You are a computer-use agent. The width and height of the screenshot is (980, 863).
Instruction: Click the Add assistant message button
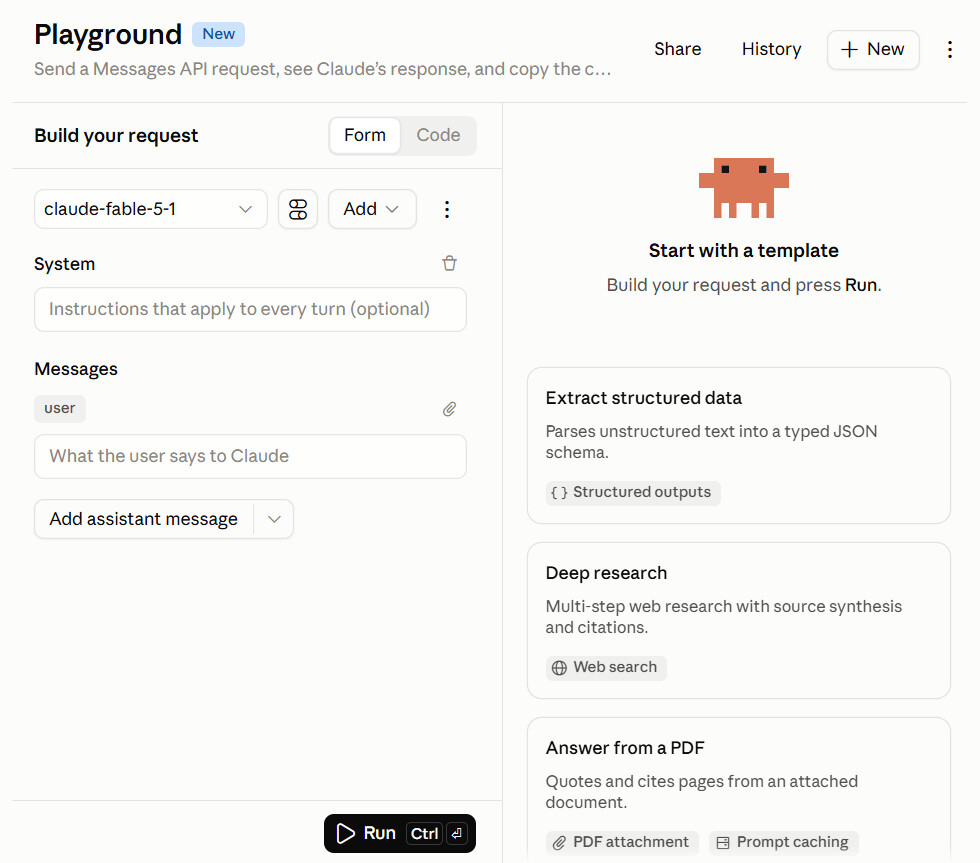point(144,519)
